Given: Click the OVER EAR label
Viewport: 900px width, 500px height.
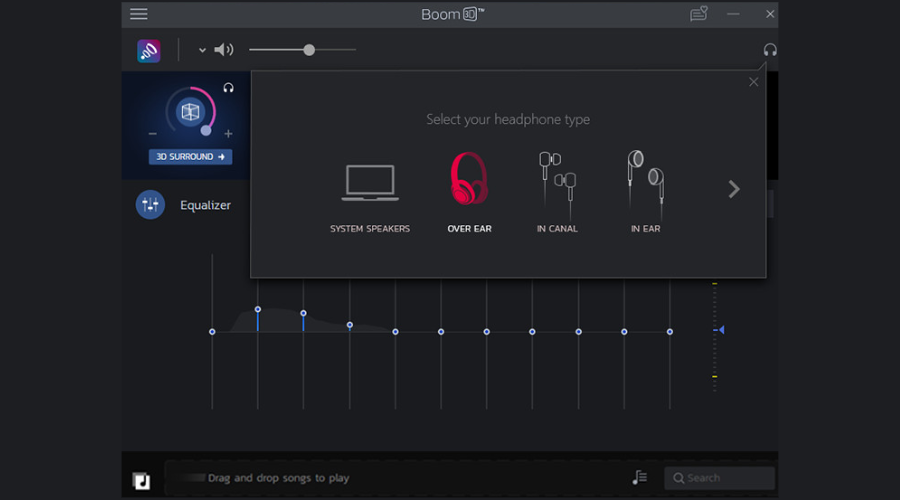Looking at the screenshot, I should click(469, 228).
